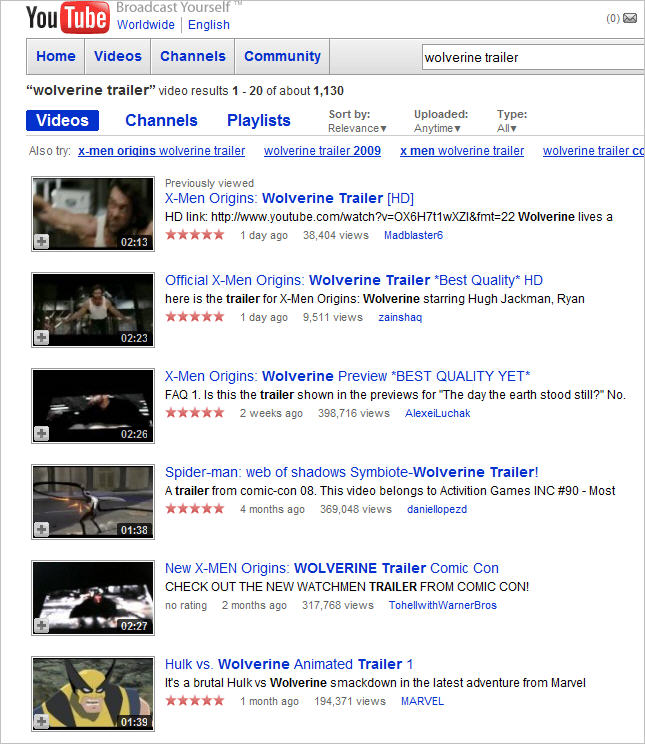This screenshot has height=744, width=645.
Task: Open the Sort by Relevance dropdown
Action: (x=357, y=128)
